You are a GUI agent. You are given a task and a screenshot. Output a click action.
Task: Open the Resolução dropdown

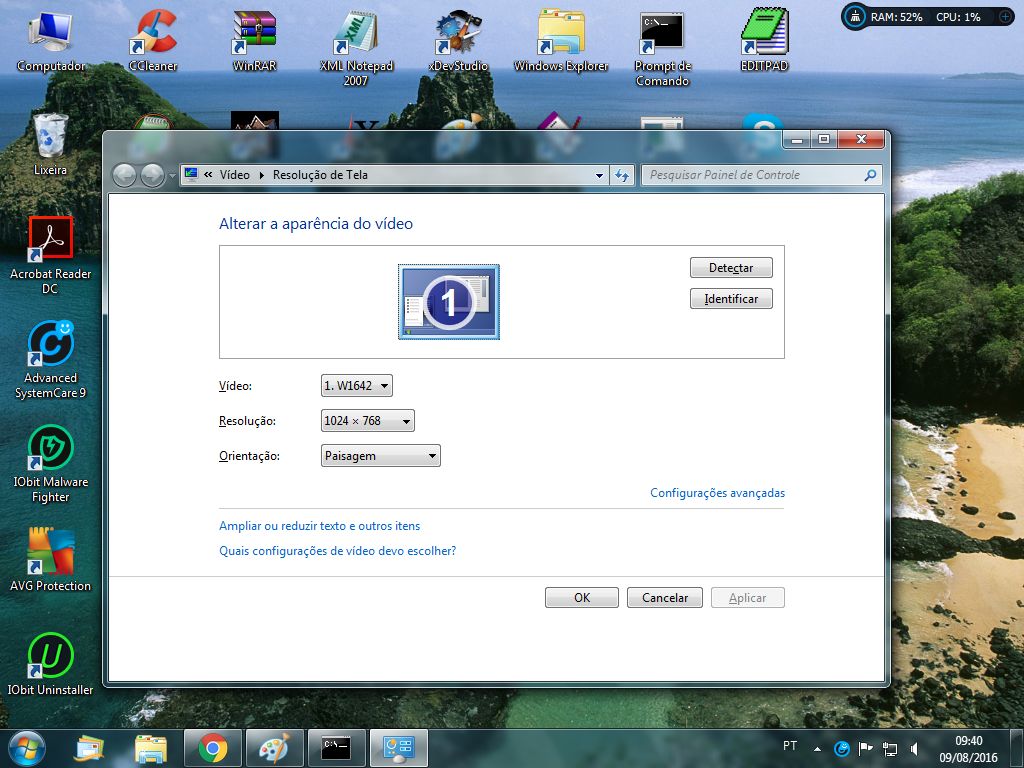click(368, 421)
